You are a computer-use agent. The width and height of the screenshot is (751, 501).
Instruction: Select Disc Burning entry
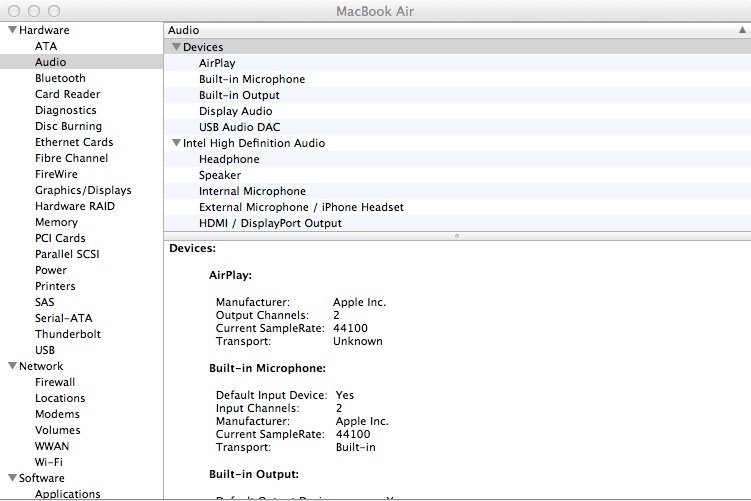click(x=68, y=126)
